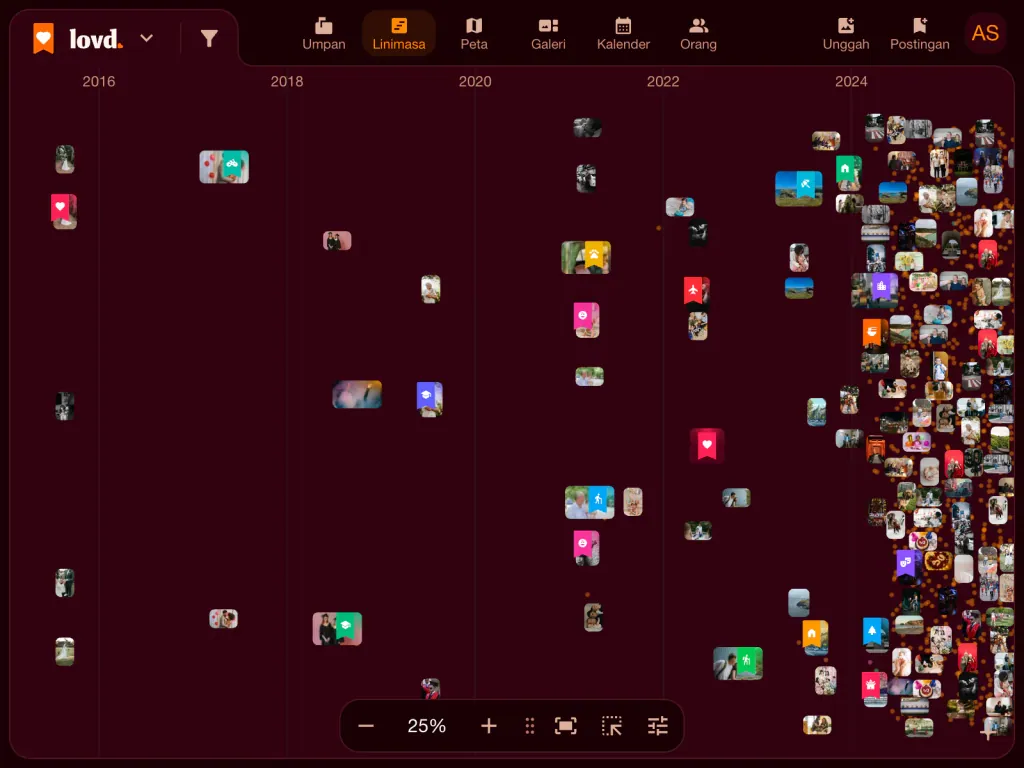Open the filter funnel

[x=209, y=39]
